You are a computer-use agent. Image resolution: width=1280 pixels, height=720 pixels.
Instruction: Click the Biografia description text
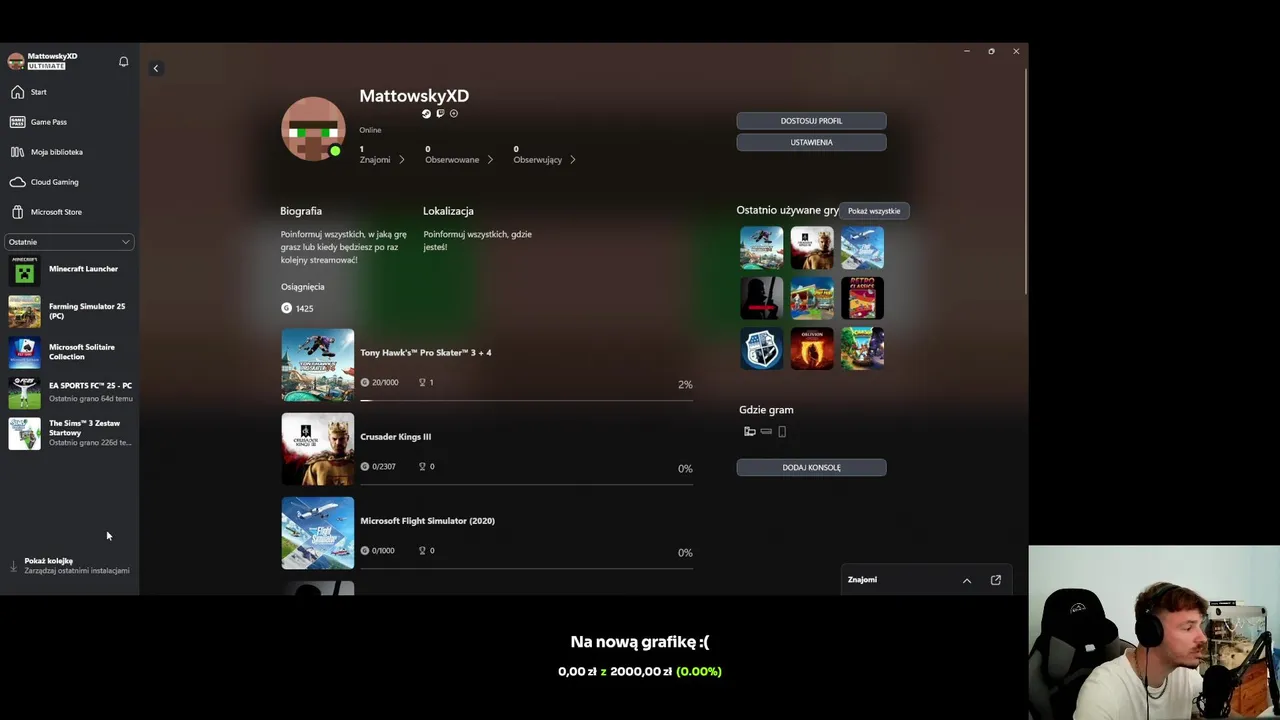pos(344,247)
